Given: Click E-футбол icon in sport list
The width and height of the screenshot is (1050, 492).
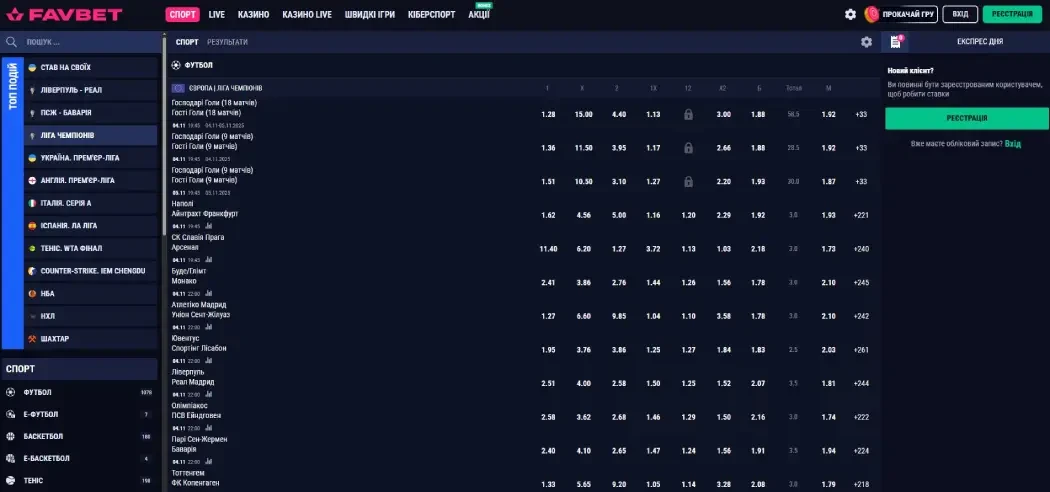Looking at the screenshot, I should [10, 414].
